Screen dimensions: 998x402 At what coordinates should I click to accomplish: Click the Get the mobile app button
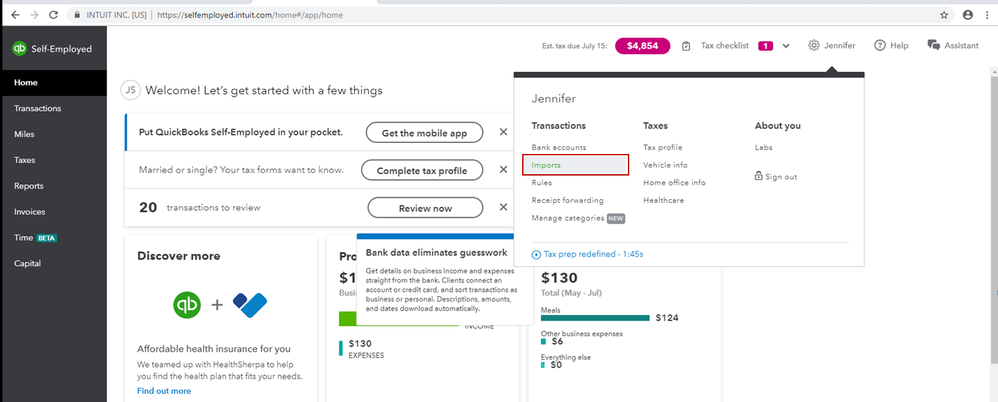tap(424, 133)
